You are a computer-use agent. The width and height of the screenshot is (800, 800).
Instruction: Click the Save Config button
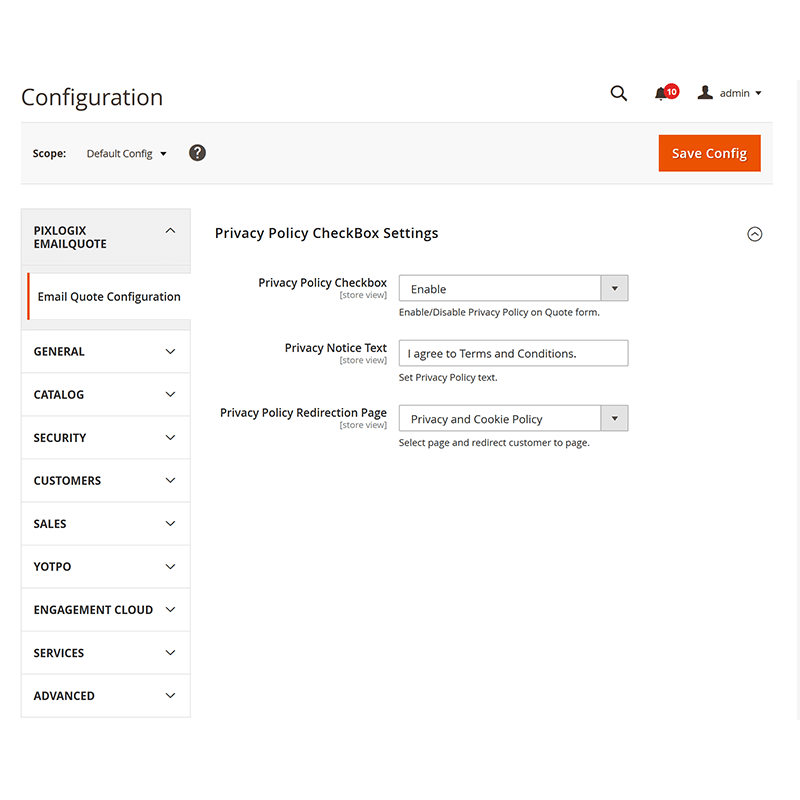tap(709, 153)
